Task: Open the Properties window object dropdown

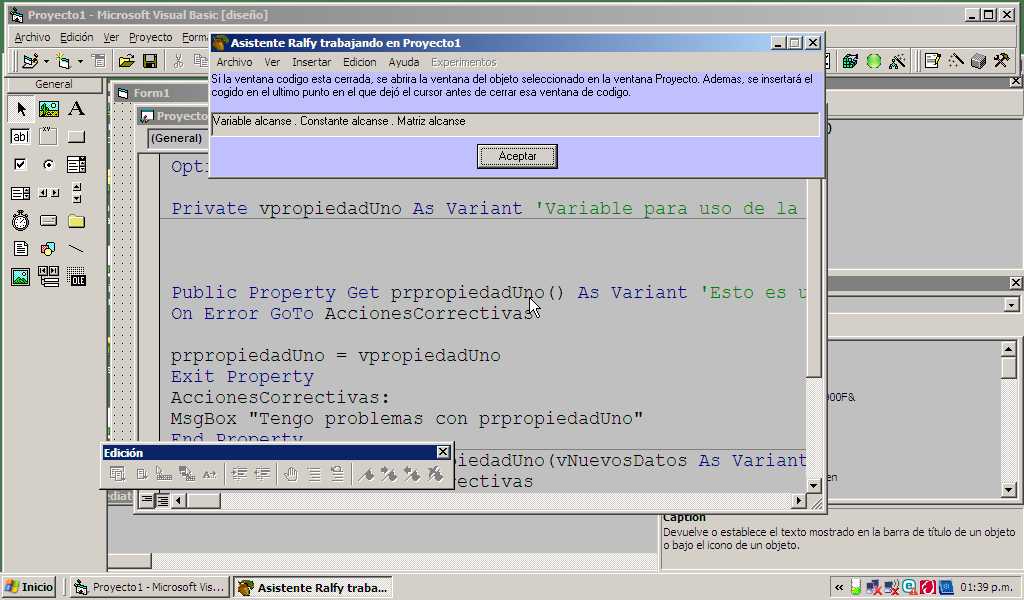Action: pyautogui.click(x=1011, y=305)
